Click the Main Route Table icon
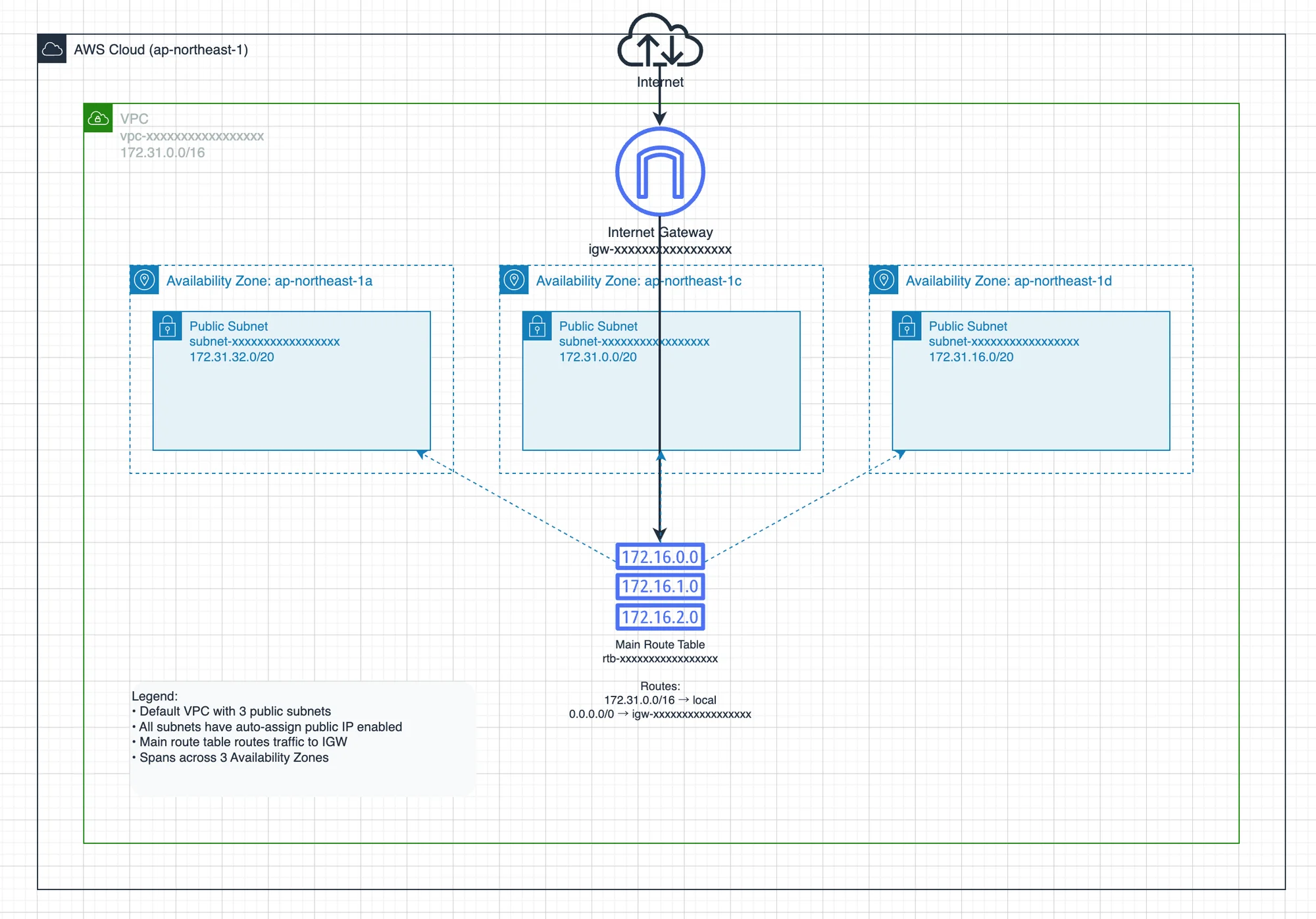This screenshot has width=1316, height=919. pyautogui.click(x=660, y=587)
